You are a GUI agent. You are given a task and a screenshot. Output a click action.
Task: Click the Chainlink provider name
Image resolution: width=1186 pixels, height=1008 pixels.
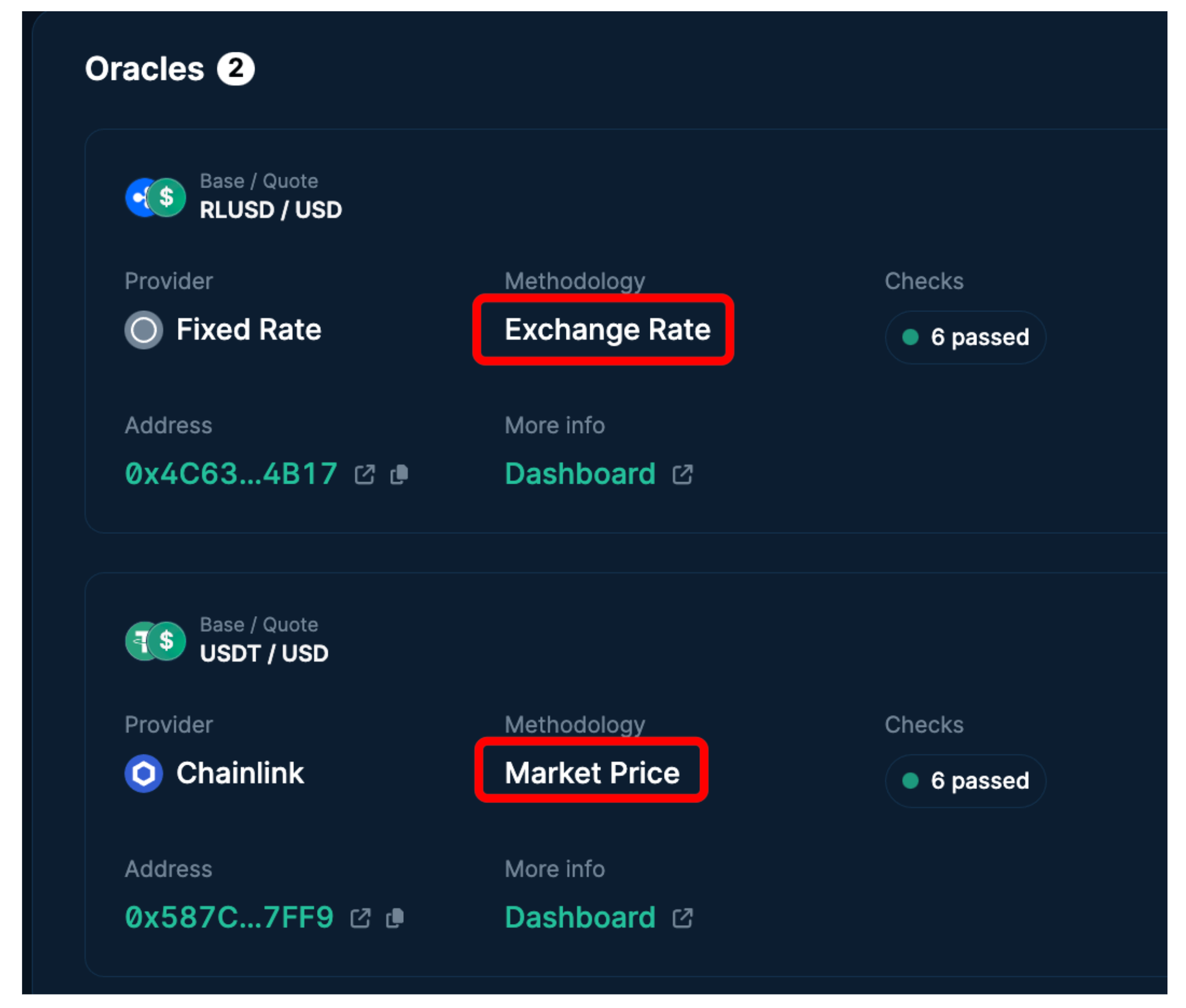point(240,773)
